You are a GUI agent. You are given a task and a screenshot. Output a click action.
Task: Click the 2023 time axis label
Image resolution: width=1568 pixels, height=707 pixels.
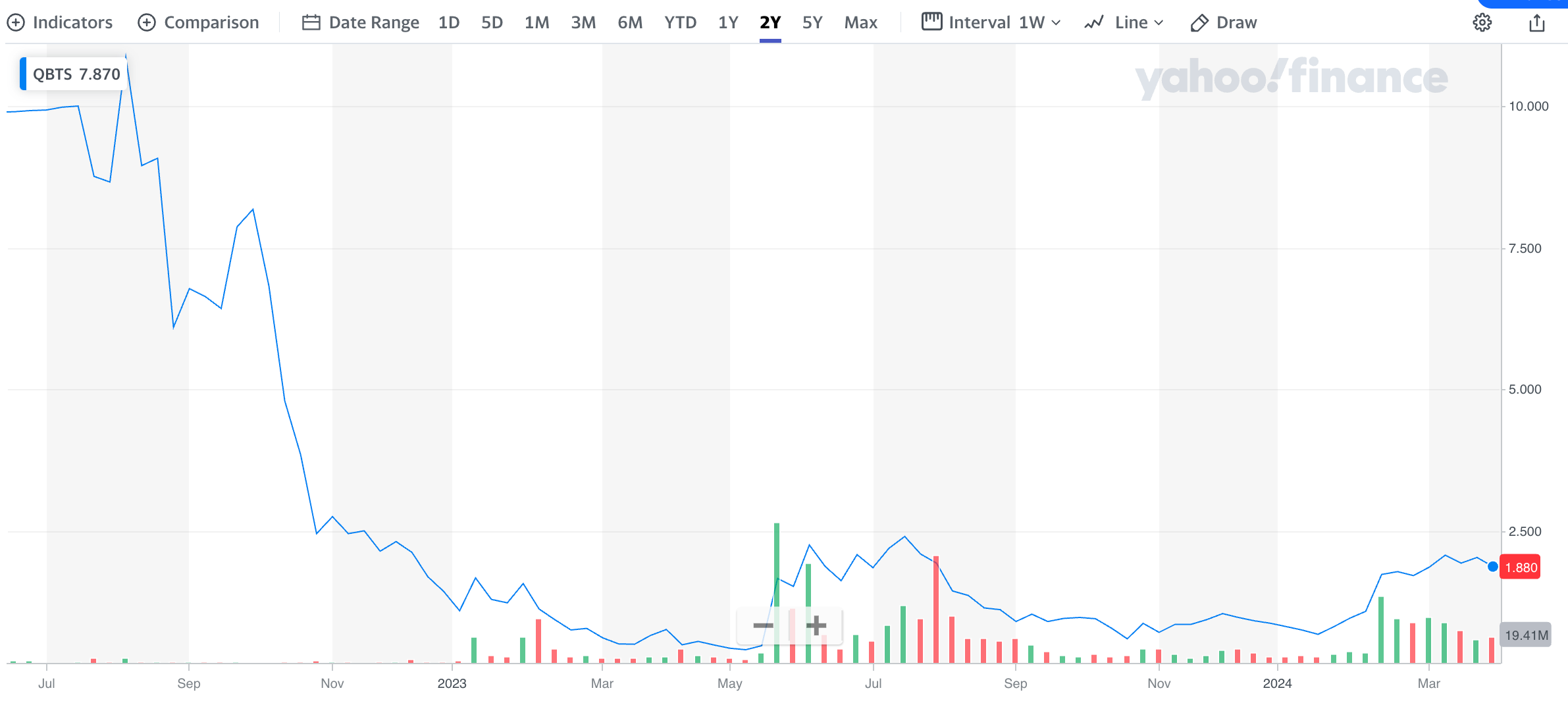(452, 683)
